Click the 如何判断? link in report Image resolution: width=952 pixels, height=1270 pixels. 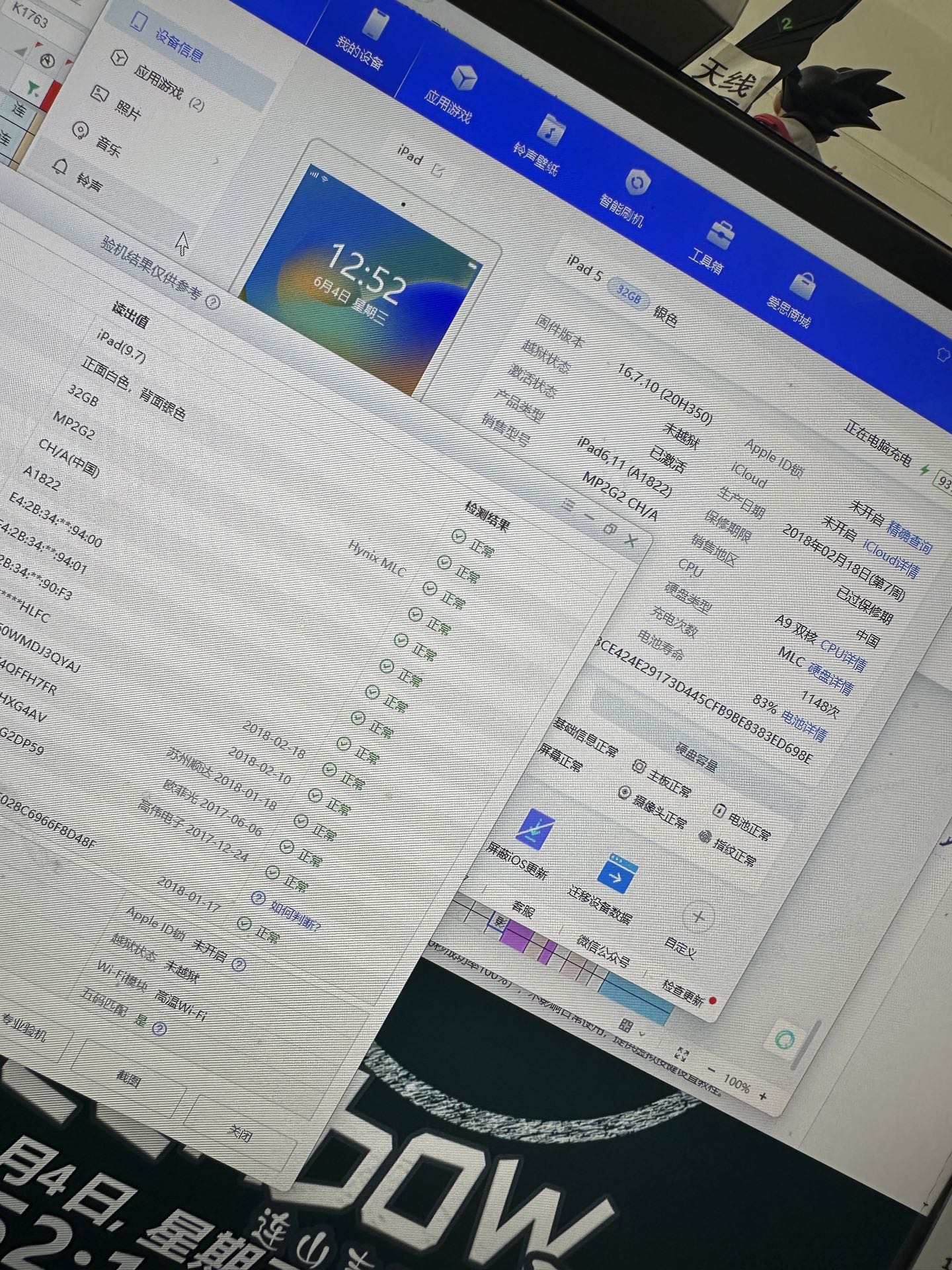pyautogui.click(x=296, y=914)
